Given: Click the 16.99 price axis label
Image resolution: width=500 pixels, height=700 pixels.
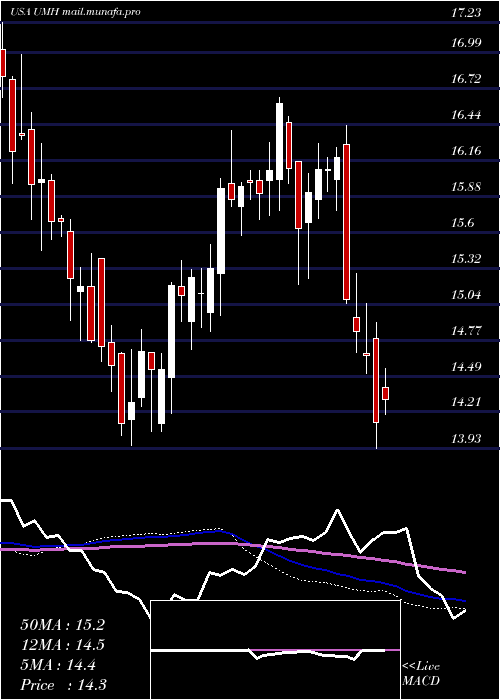Looking at the screenshot, I should point(466,43).
